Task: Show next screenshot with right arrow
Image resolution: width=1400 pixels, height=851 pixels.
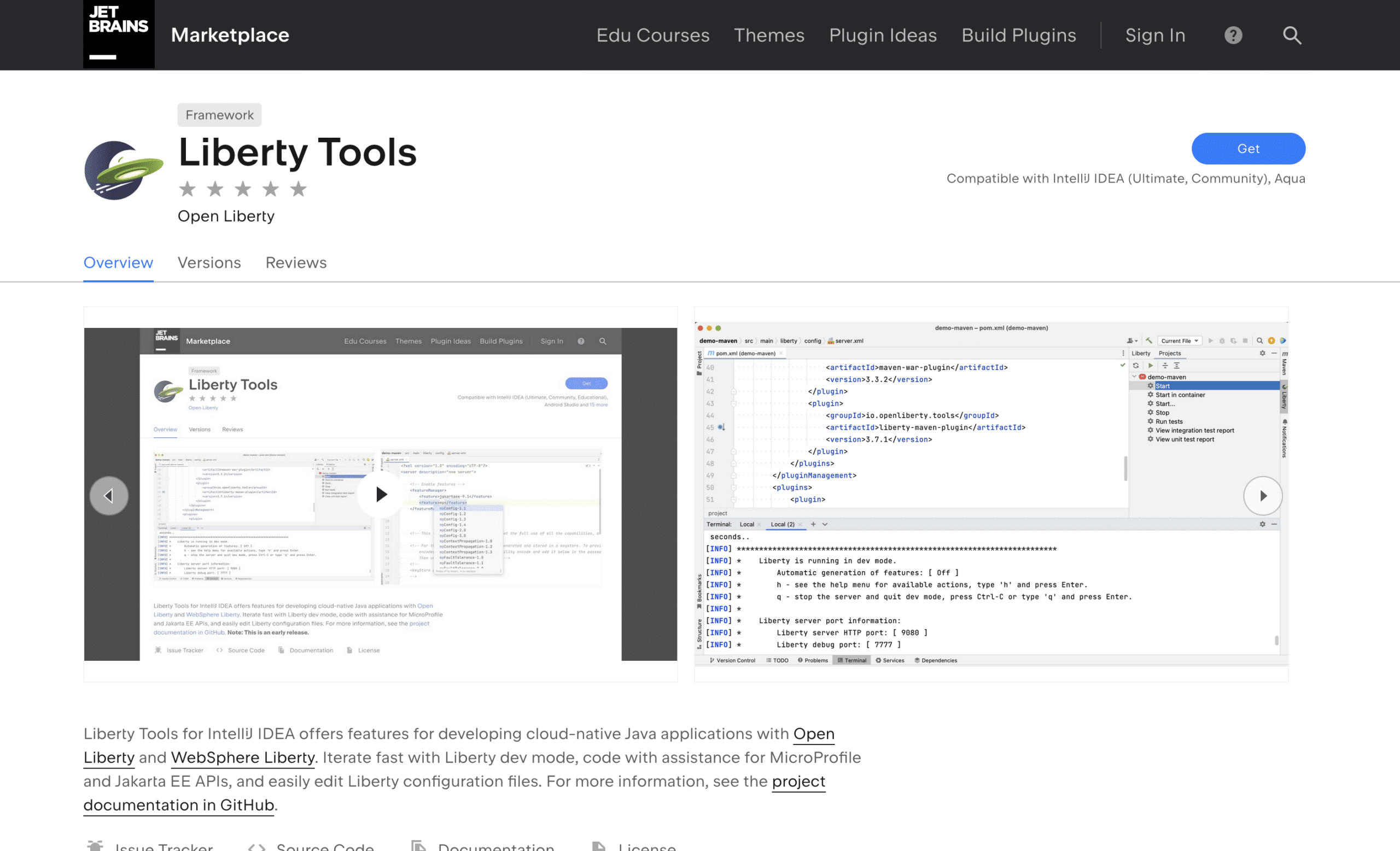Action: 1263,496
